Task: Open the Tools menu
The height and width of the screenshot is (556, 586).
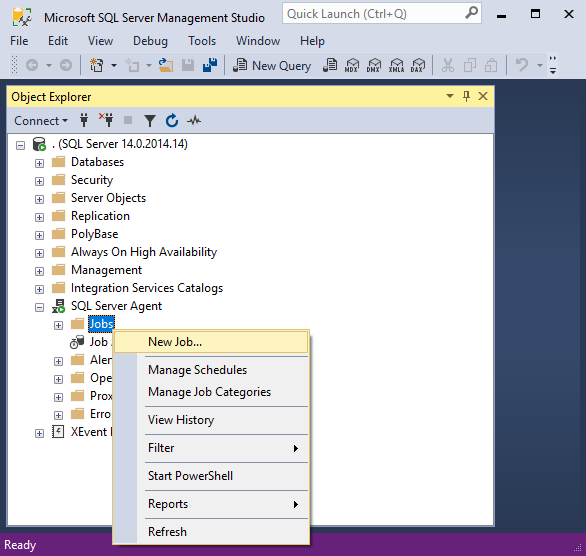Action: coord(202,41)
